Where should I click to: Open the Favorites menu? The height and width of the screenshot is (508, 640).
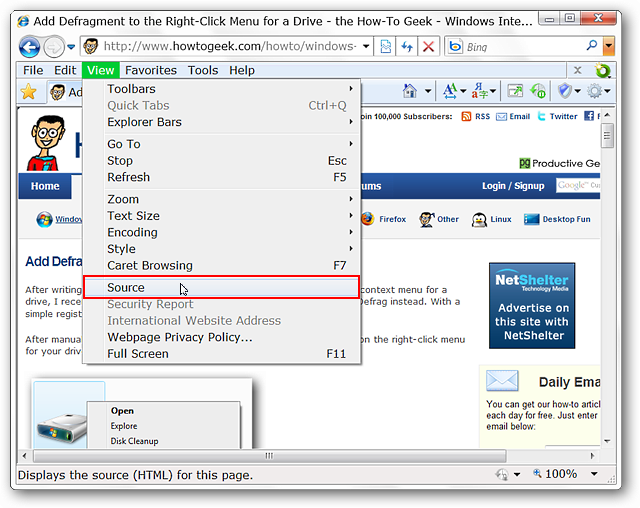151,70
